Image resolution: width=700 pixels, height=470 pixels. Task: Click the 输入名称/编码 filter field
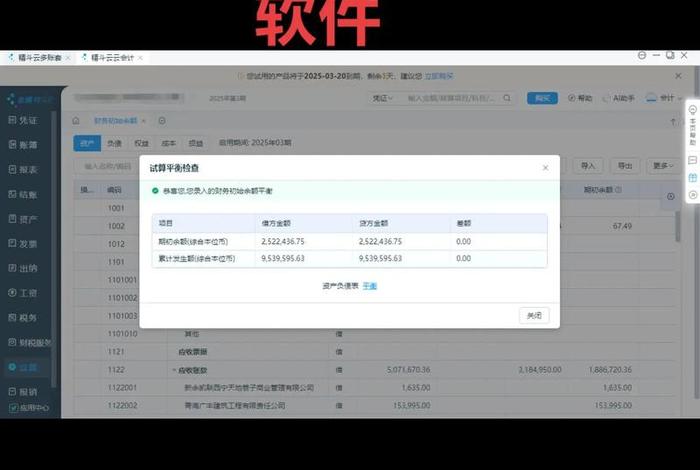click(x=108, y=166)
